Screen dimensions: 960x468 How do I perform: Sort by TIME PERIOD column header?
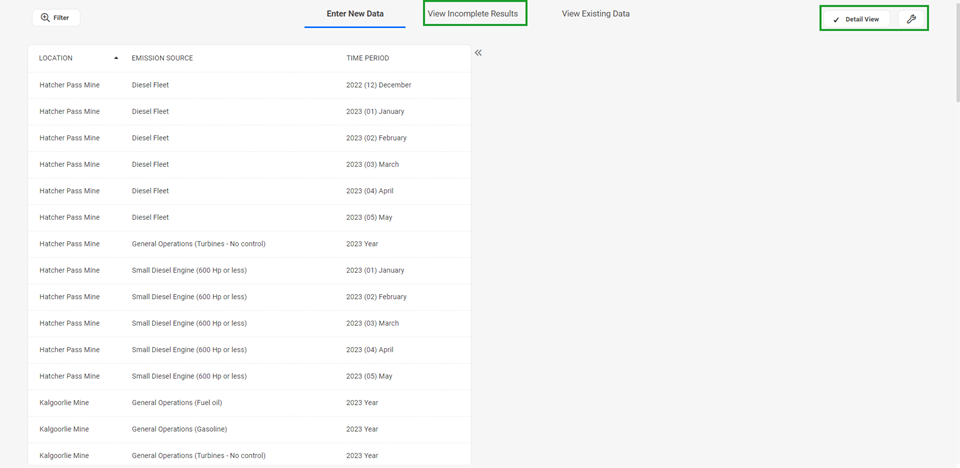point(367,58)
